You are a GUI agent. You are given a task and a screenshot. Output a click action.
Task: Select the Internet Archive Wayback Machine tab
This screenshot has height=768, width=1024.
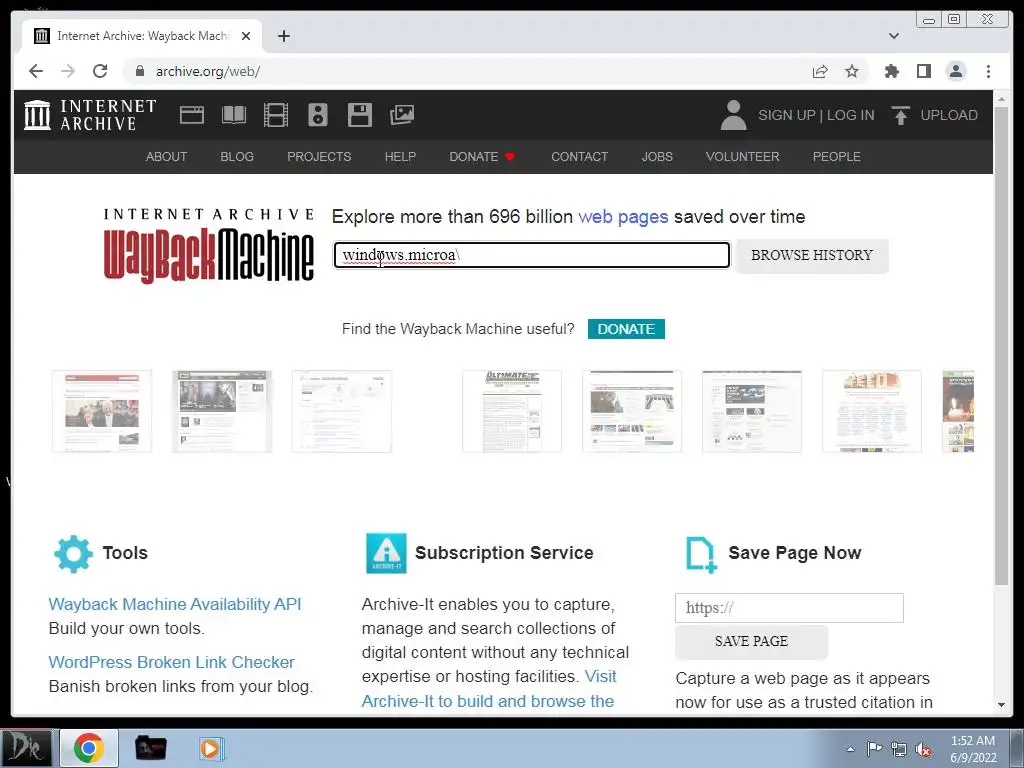142,36
